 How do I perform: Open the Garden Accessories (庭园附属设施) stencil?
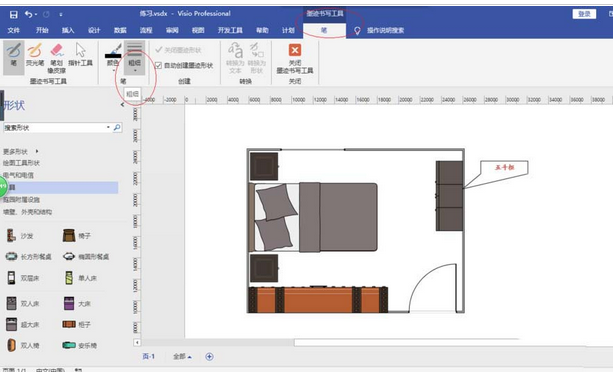coord(21,200)
